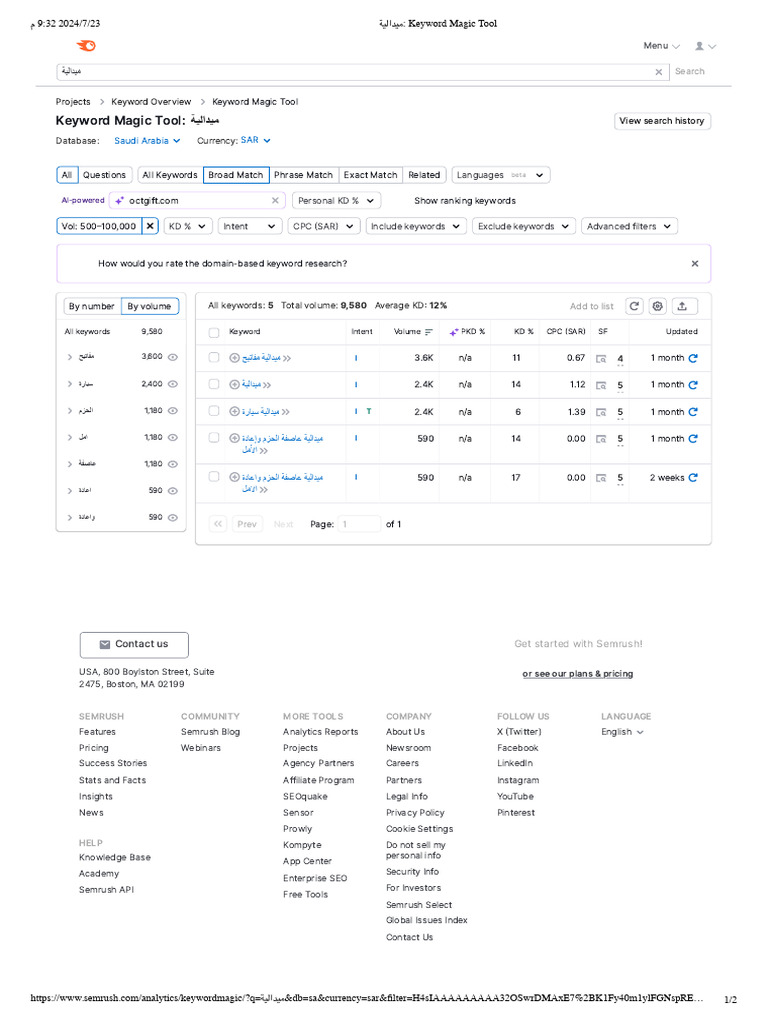Remove the Vol: 500-100,000 filter
The height and width of the screenshot is (1024, 768).
tap(150, 226)
